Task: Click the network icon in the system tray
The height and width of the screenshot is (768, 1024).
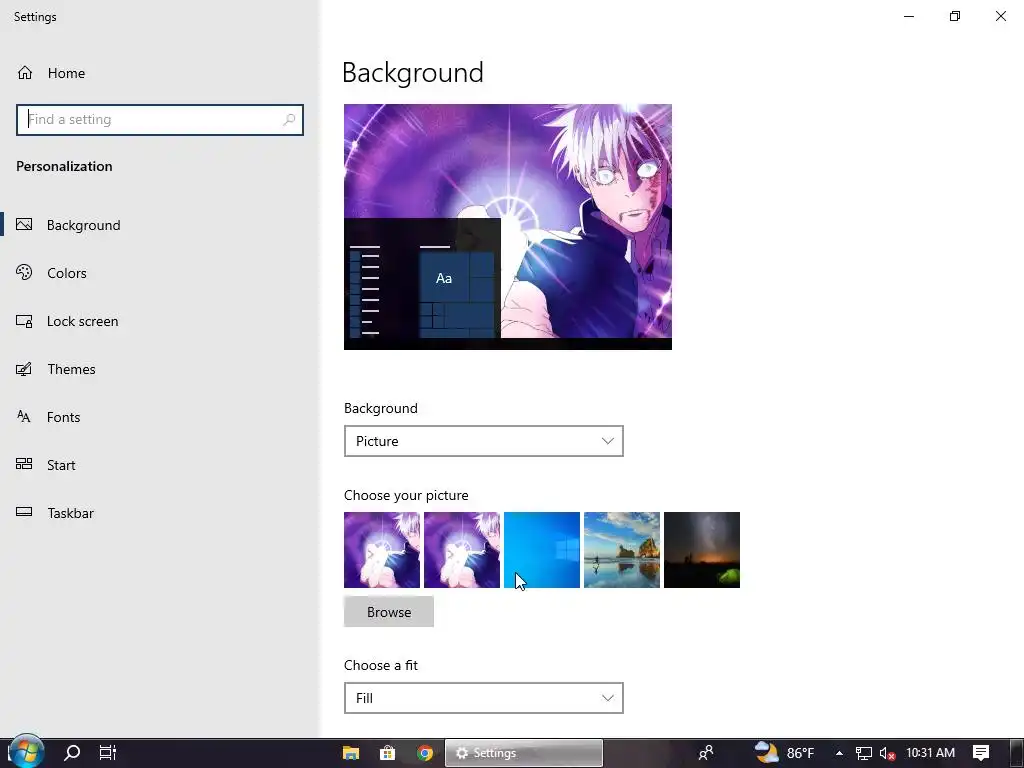Action: point(863,754)
